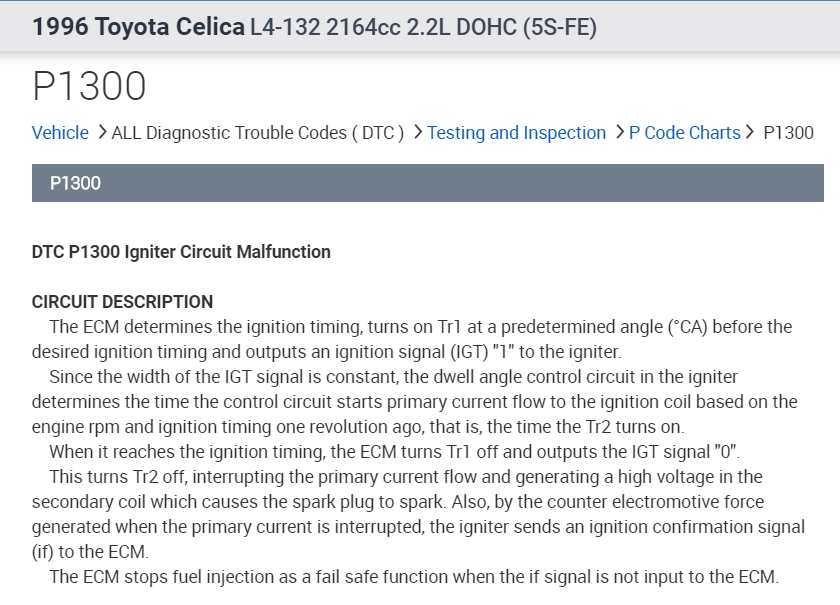Click the sentence starting 'When it reaches'
The width and height of the screenshot is (840, 605).
395,451
